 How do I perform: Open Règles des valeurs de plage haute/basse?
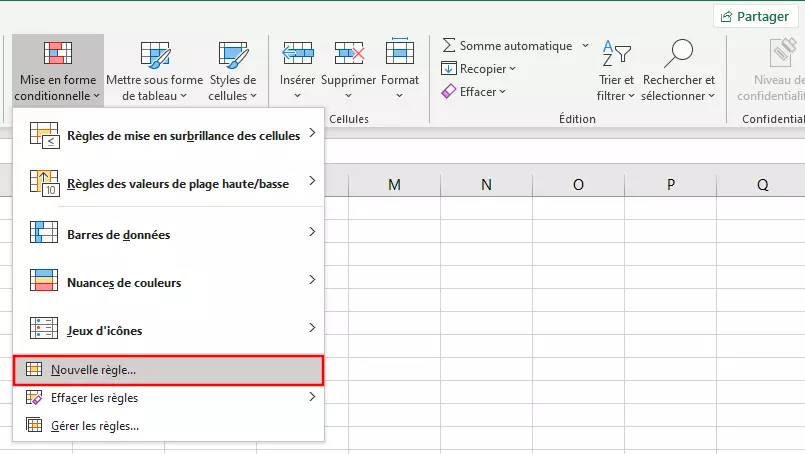[x=168, y=183]
